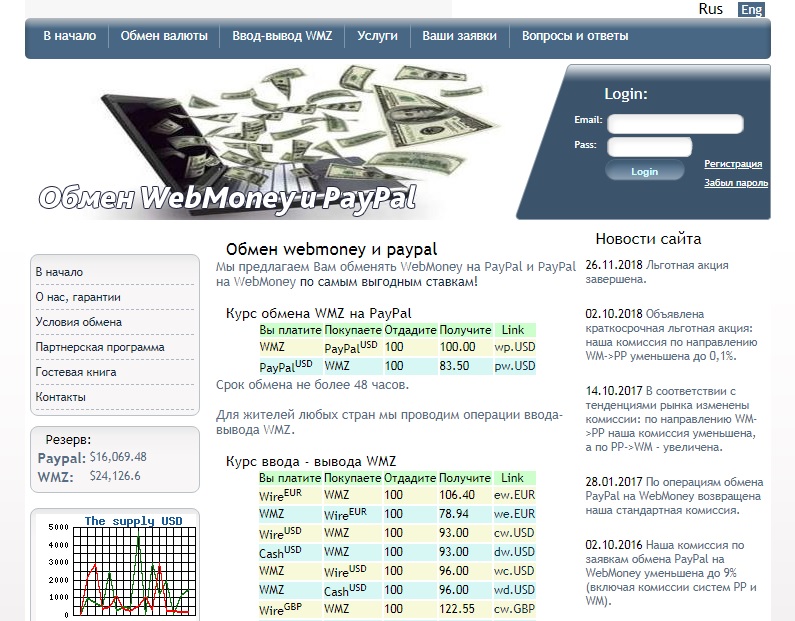This screenshot has width=795, height=621.
Task: Follow the wc.USD link
Action: click(x=514, y=571)
